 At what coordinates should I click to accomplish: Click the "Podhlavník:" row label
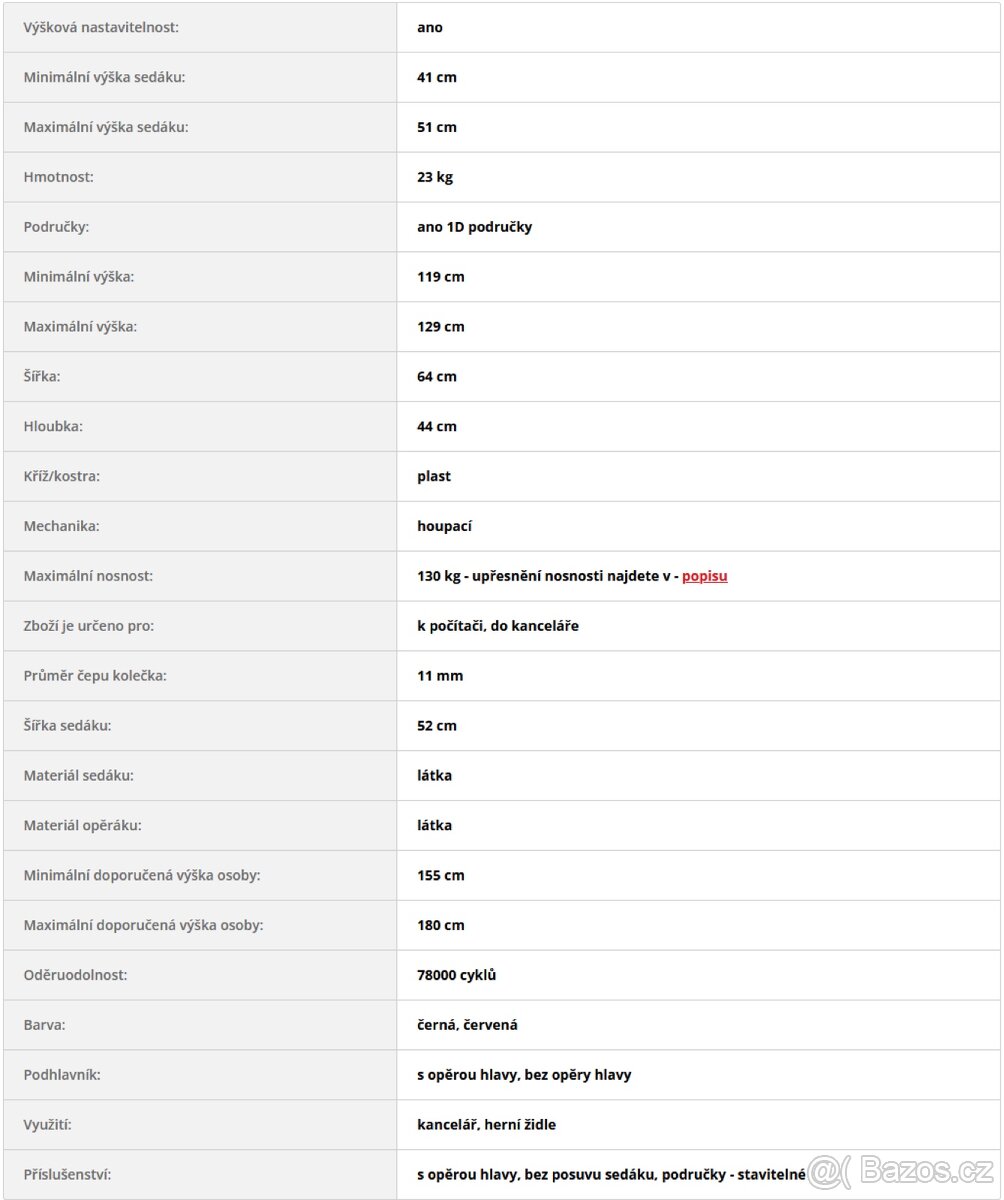pos(62,1075)
